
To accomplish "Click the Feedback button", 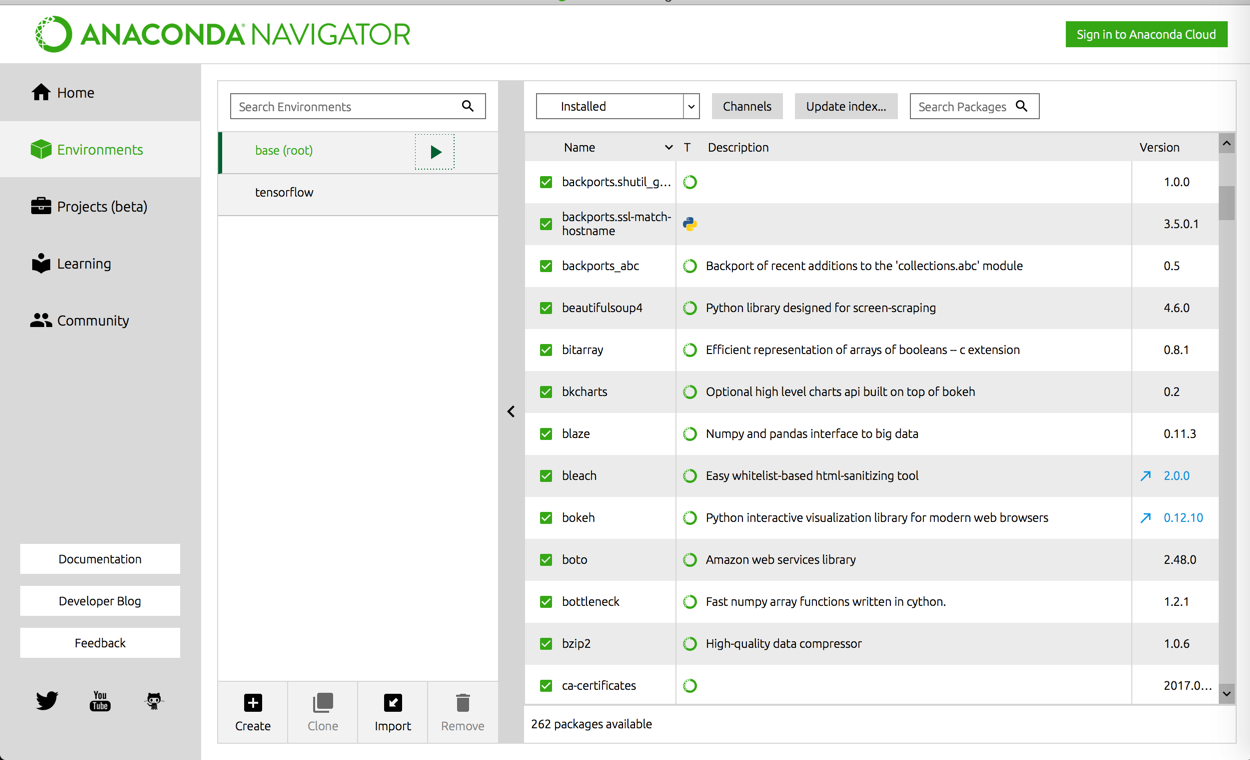I will (x=100, y=643).
